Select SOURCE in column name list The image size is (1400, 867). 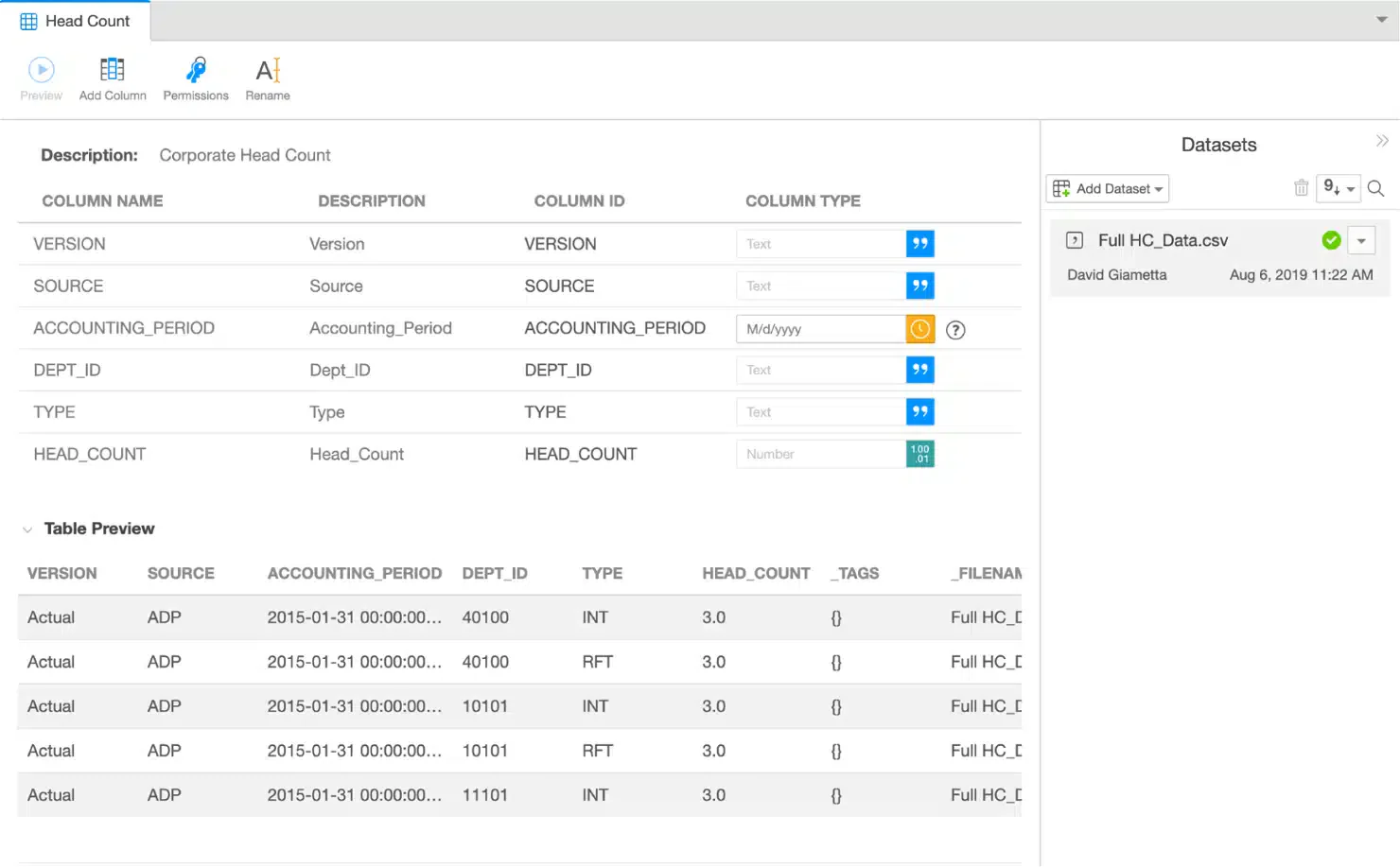tap(68, 286)
